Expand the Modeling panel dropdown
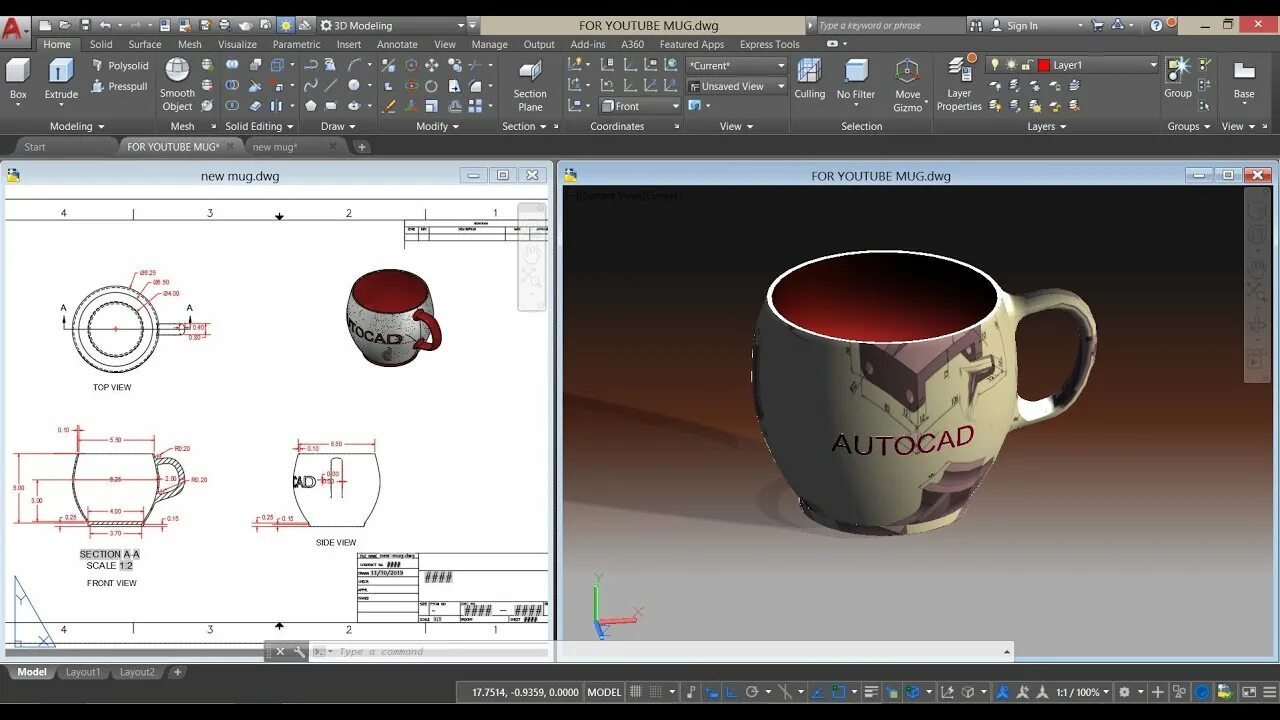Viewport: 1280px width, 720px height. coord(77,126)
